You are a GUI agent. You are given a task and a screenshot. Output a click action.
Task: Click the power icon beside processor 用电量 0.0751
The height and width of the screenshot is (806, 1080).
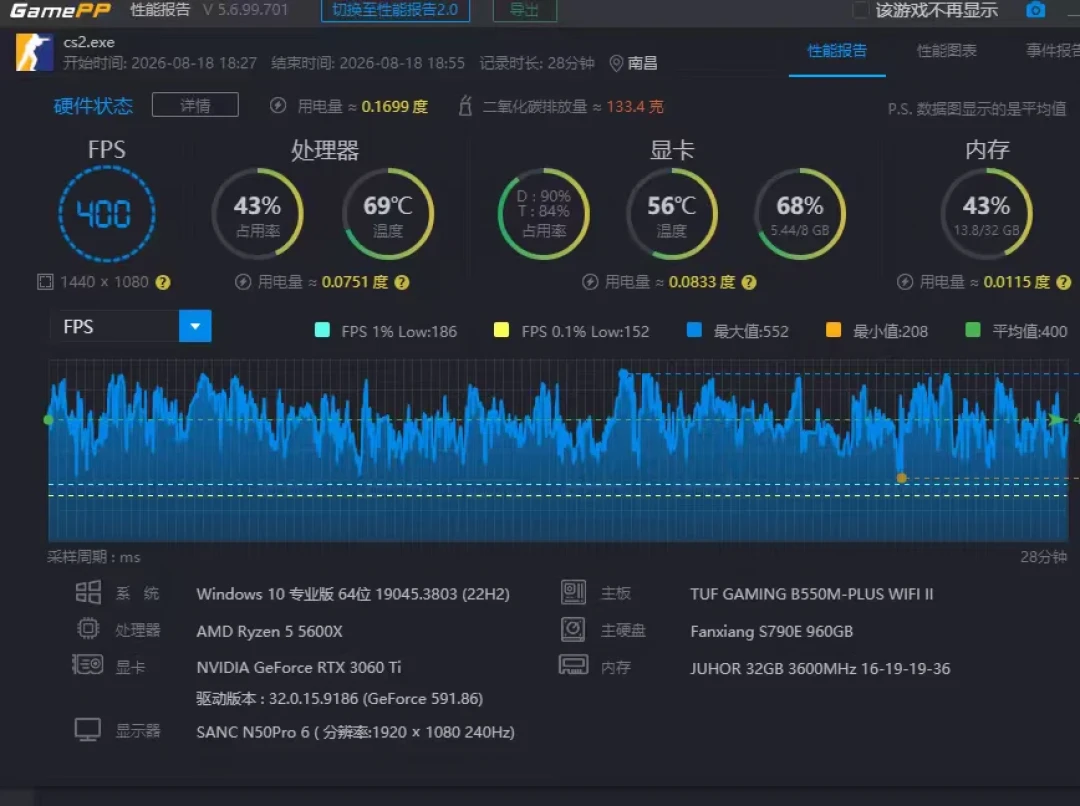(242, 282)
